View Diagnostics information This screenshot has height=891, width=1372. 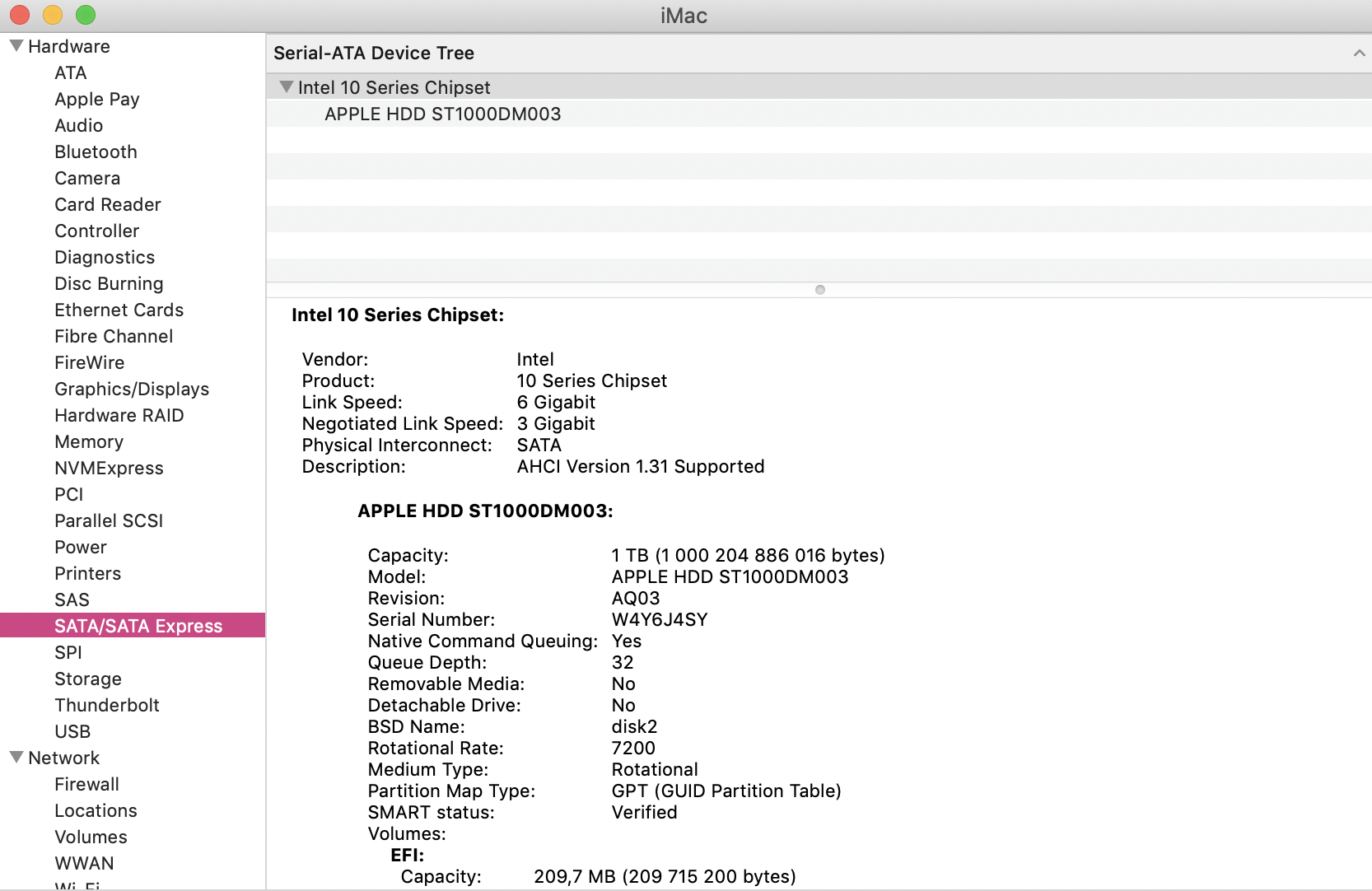pos(105,257)
